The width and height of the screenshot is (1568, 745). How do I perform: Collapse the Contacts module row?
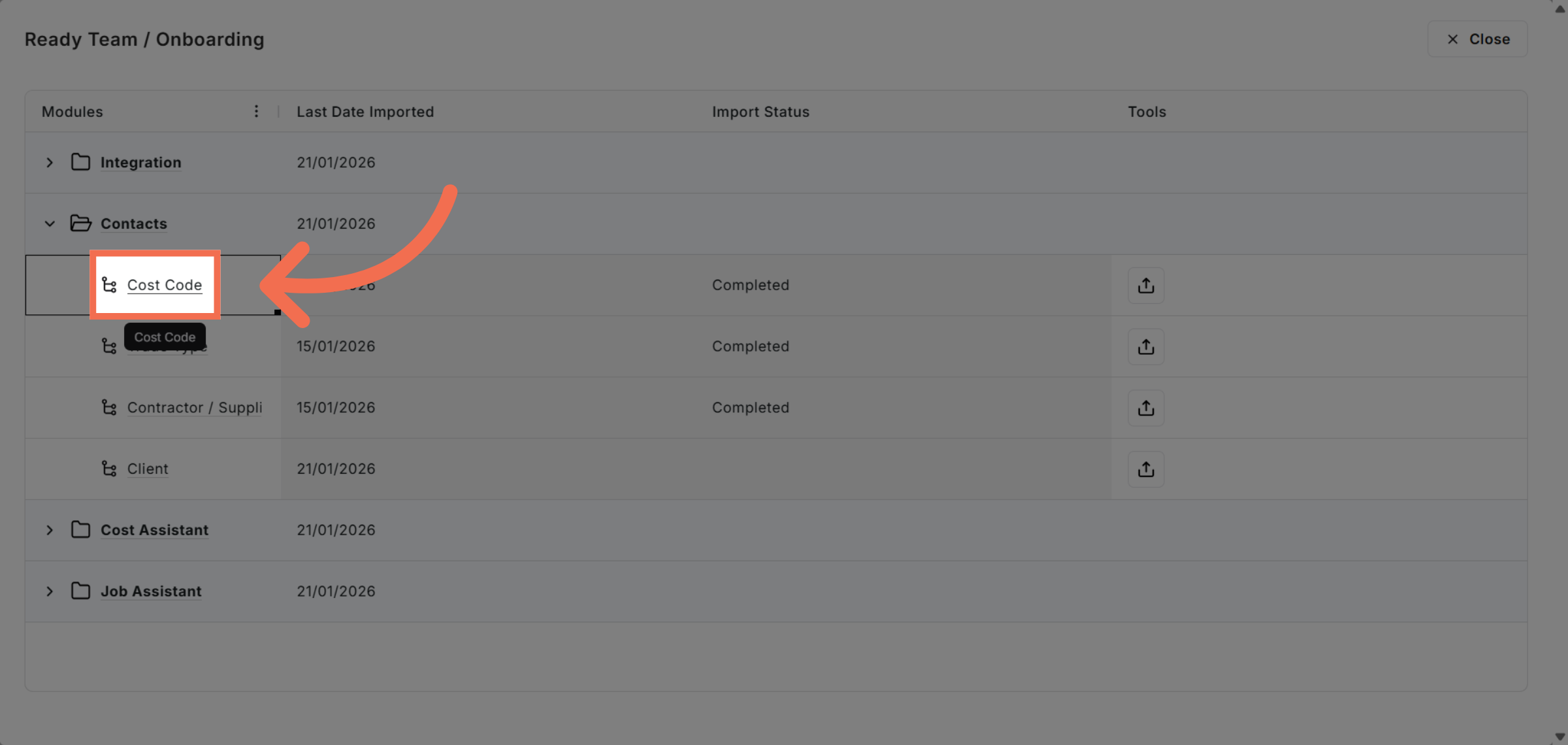50,223
